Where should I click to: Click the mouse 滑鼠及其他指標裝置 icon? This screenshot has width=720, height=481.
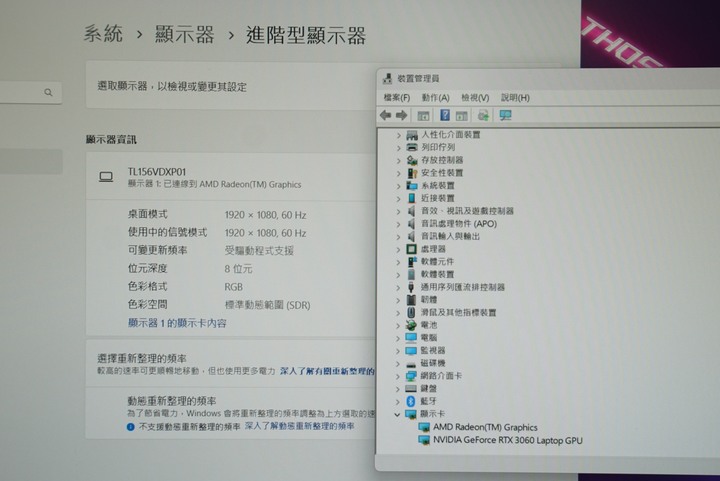coord(411,312)
